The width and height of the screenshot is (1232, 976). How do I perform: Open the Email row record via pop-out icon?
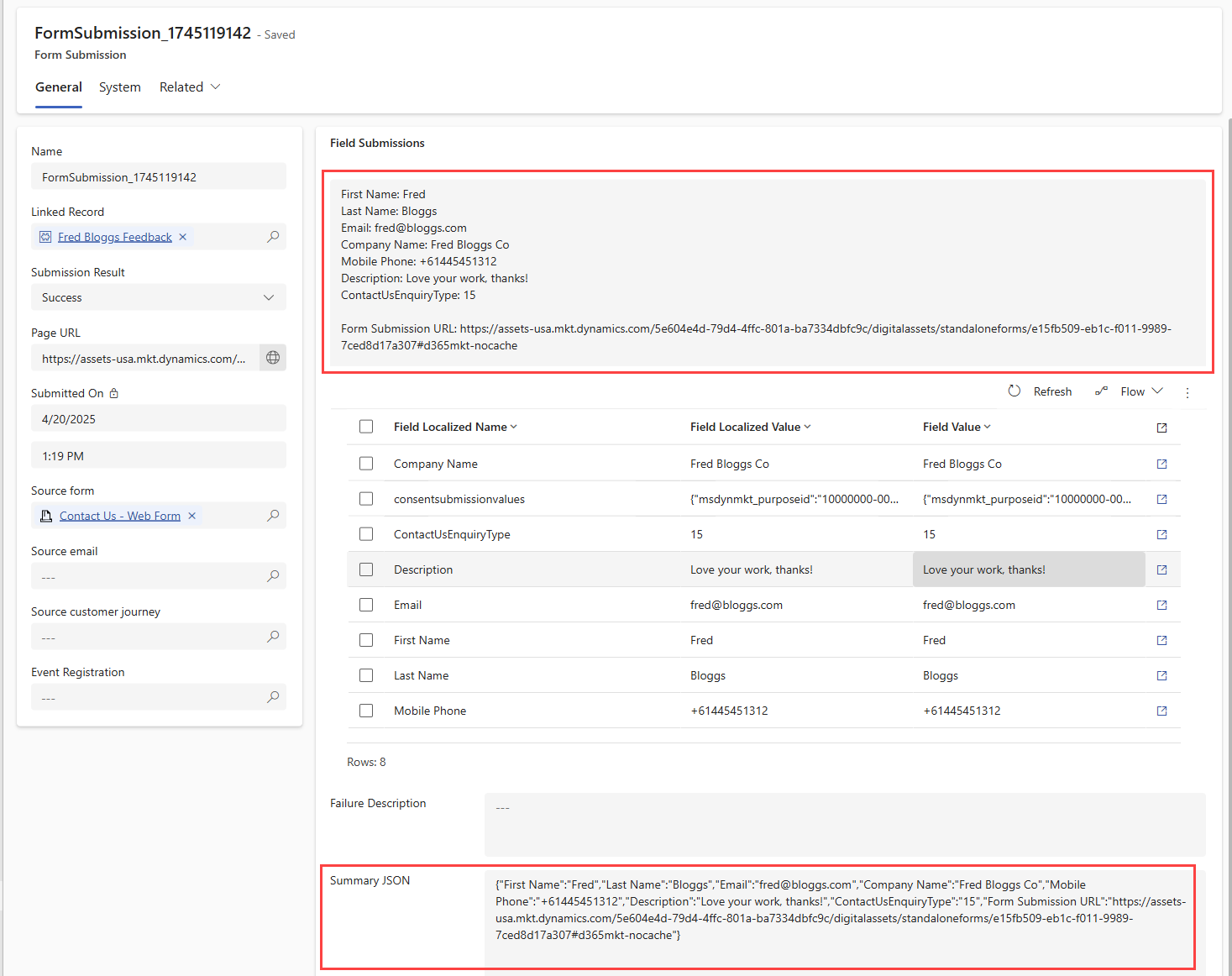click(x=1161, y=604)
